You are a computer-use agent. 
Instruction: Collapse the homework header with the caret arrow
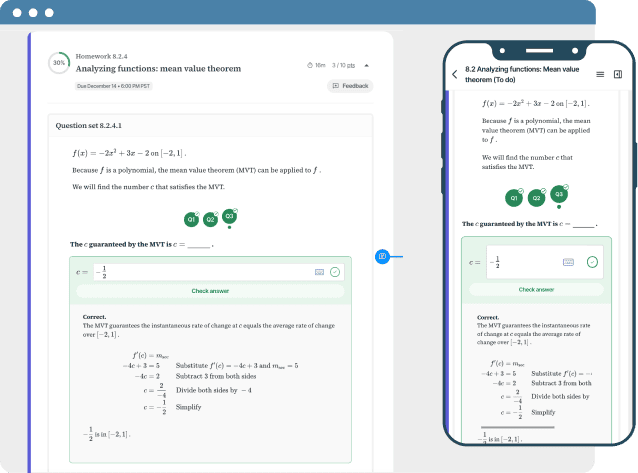coord(365,65)
